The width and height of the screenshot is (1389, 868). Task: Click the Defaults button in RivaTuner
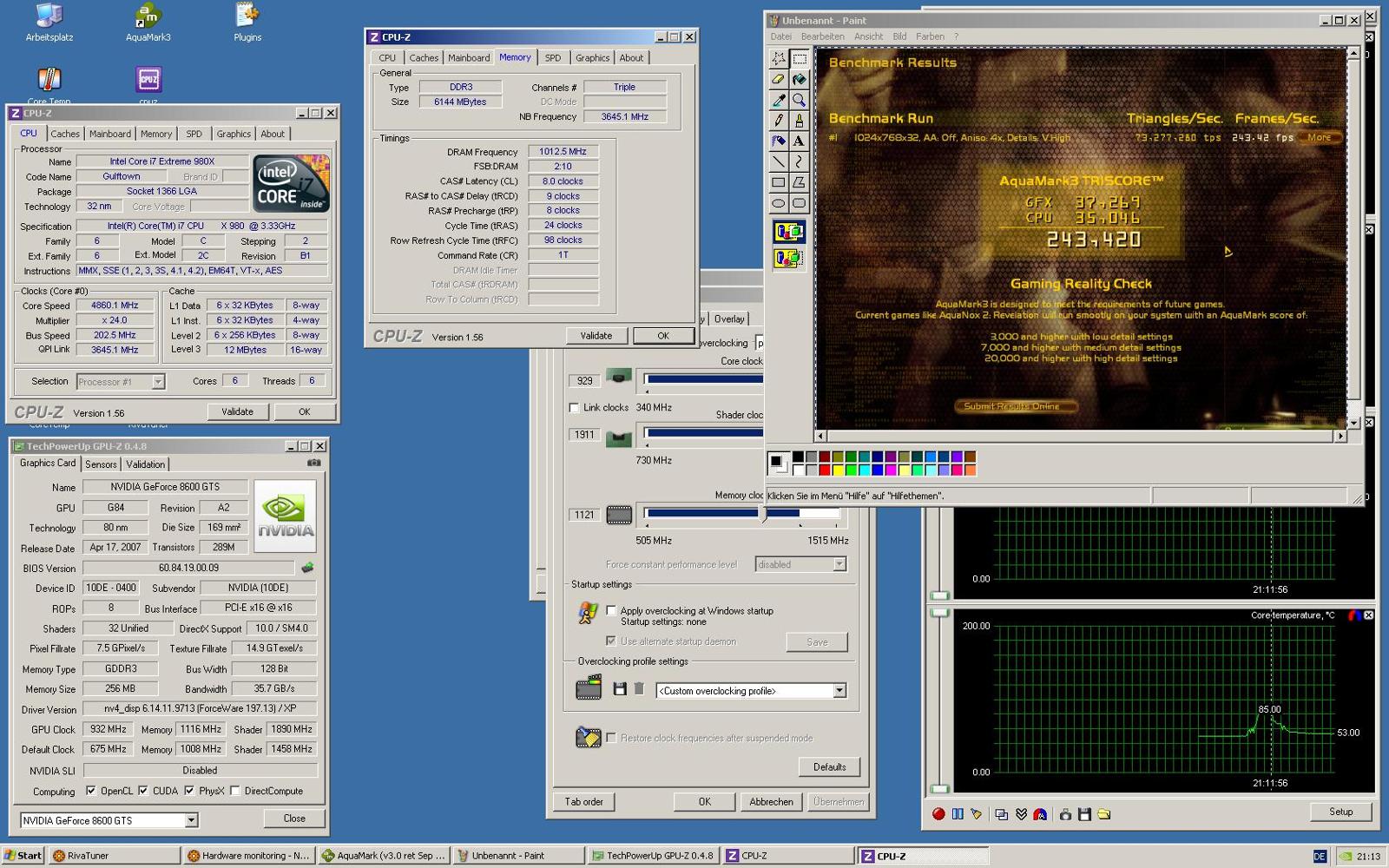[x=829, y=767]
